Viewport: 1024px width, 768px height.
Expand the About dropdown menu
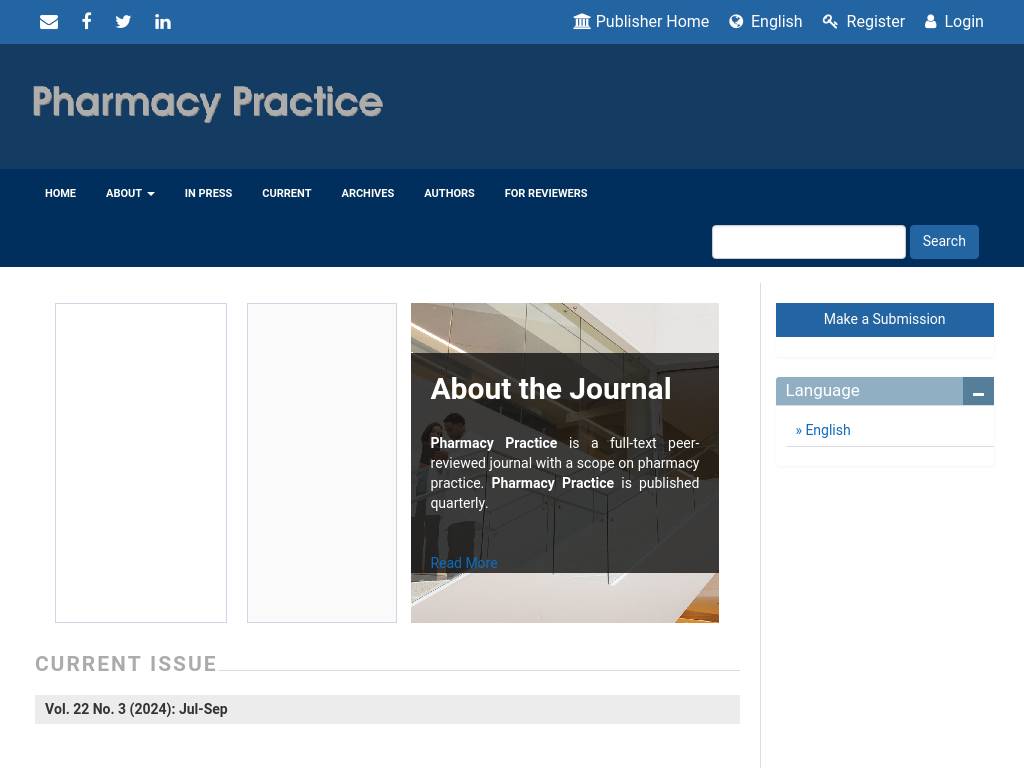point(130,194)
